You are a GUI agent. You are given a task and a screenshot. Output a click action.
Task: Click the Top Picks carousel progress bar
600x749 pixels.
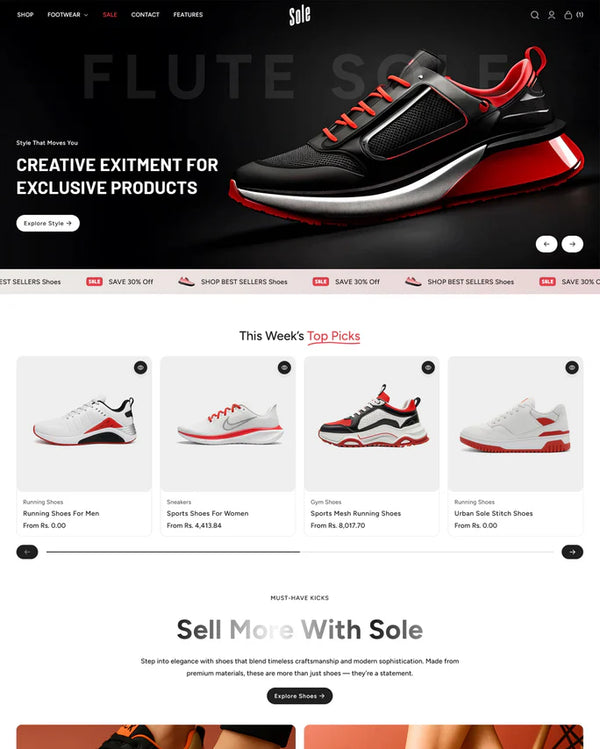300,552
